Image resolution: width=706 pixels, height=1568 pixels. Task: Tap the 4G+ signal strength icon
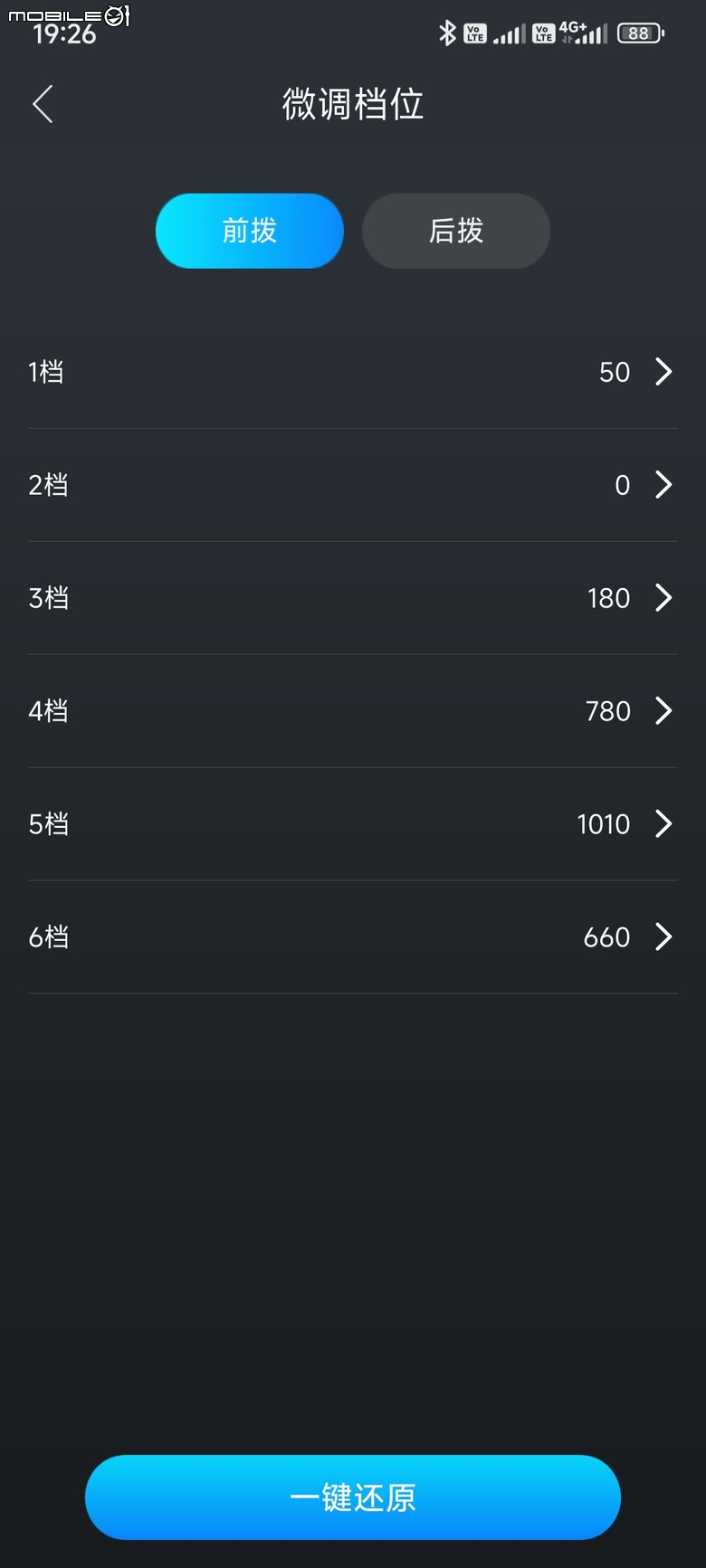[583, 33]
